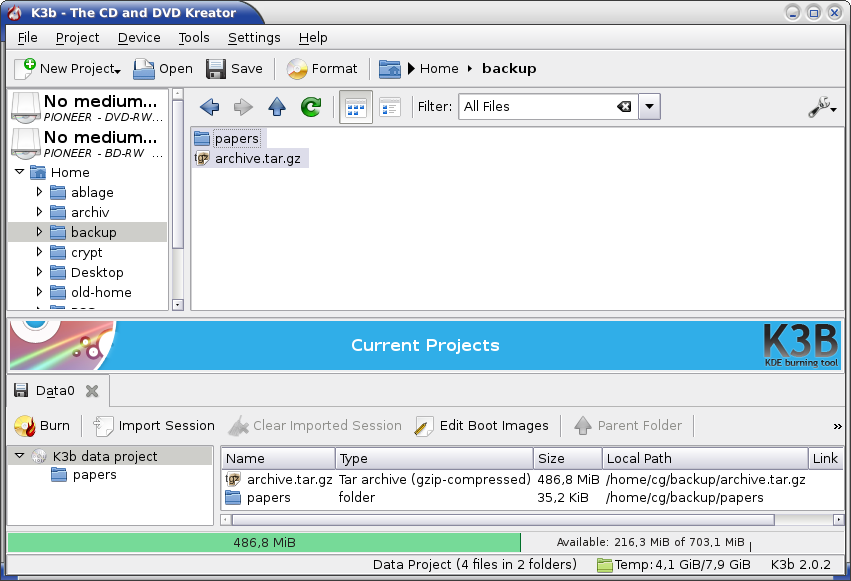Click the Import Session button
851x581 pixels.
(154, 425)
